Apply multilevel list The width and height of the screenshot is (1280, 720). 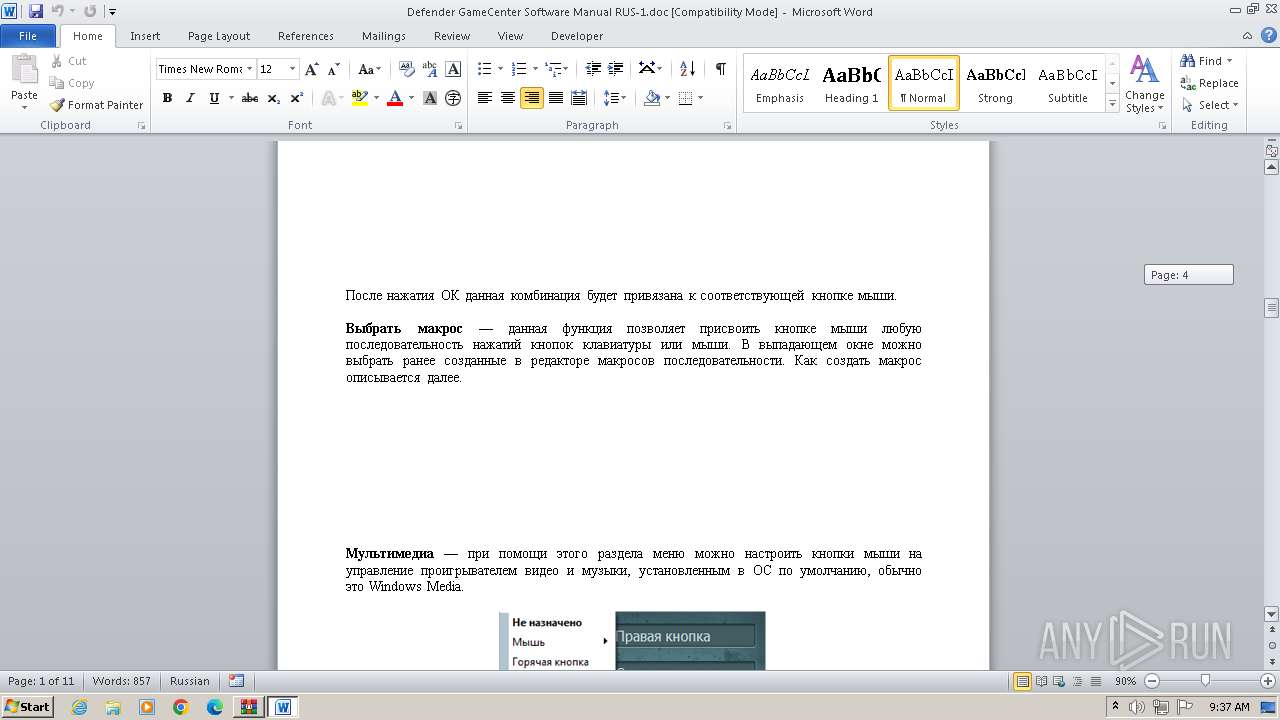coord(553,69)
